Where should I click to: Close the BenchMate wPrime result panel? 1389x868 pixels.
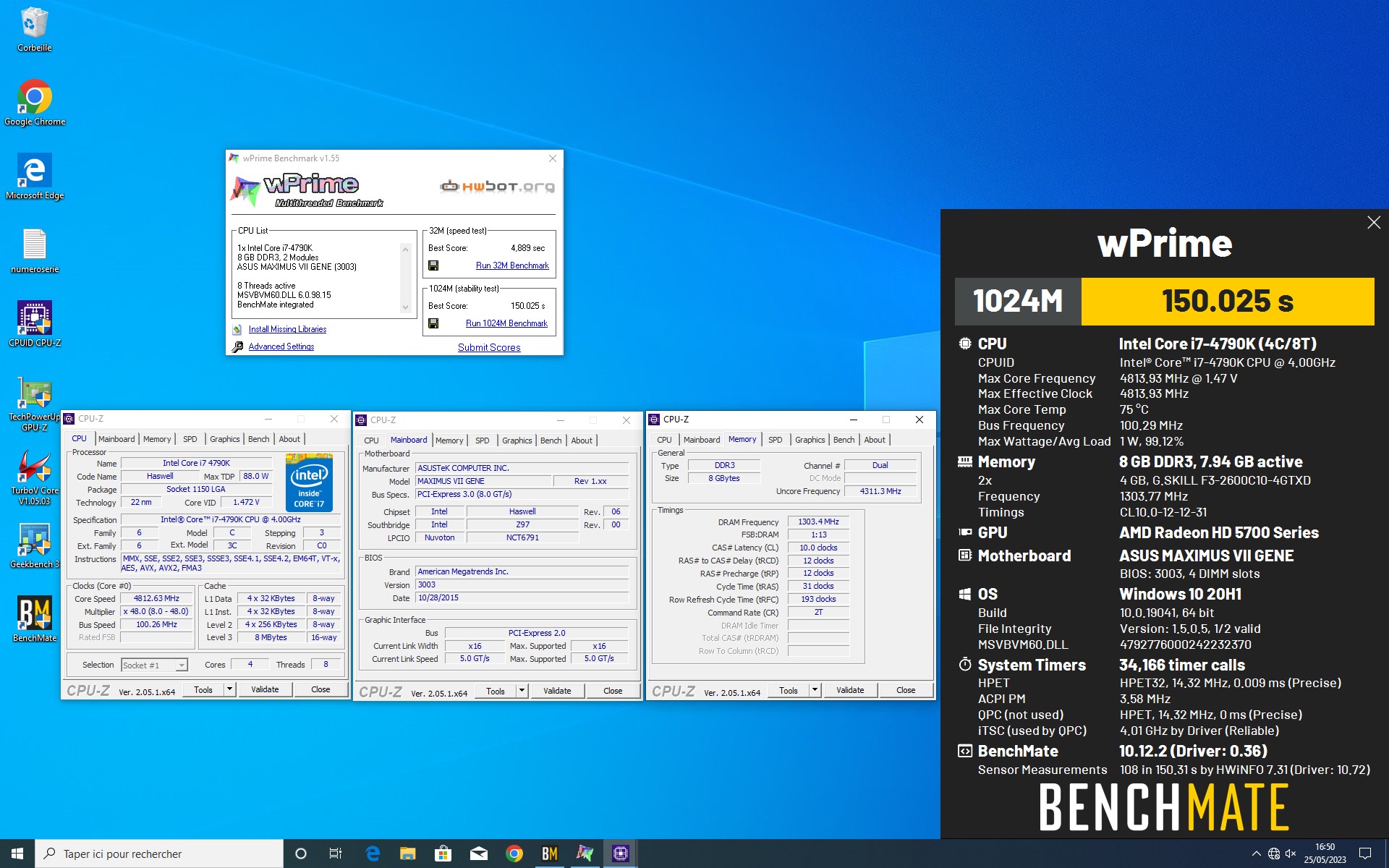tap(1374, 223)
